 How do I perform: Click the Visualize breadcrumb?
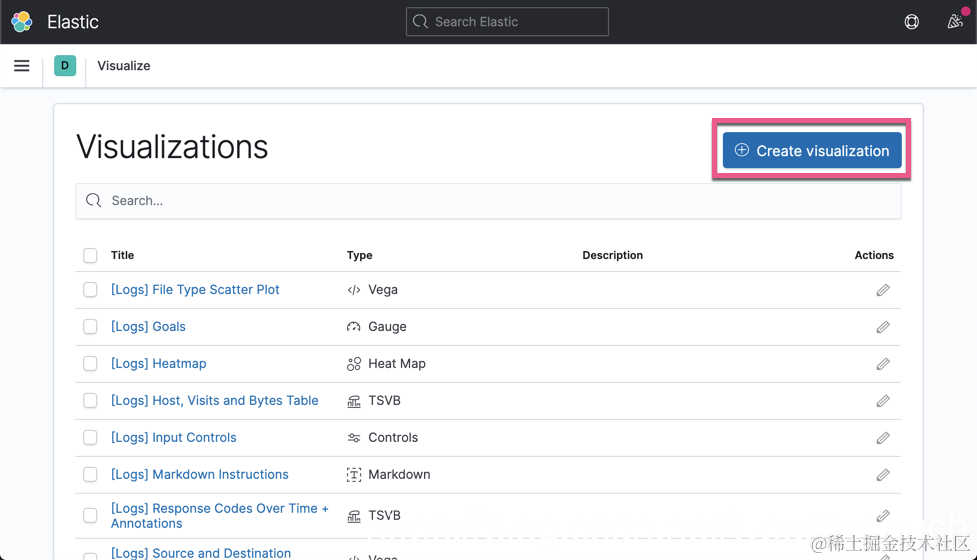123,65
